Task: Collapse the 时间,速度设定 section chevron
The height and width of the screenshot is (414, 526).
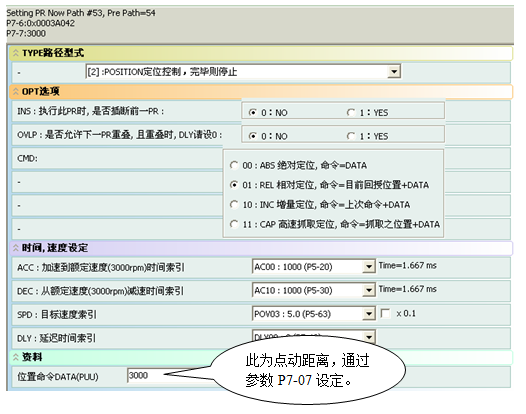Action: click(x=15, y=248)
